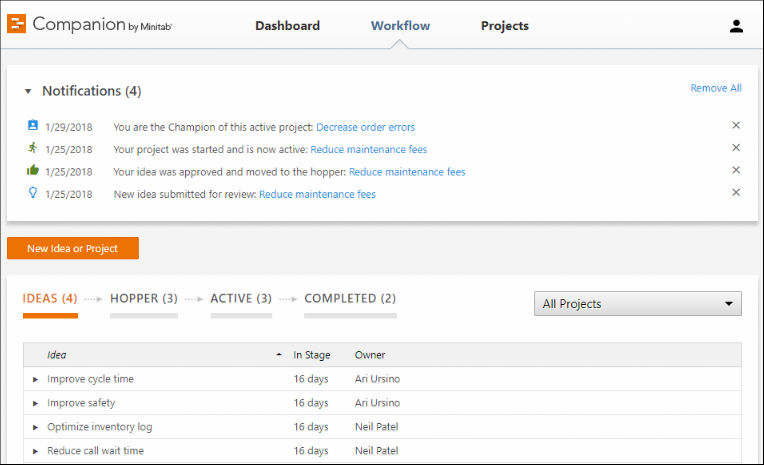Open the All Projects dropdown
The width and height of the screenshot is (764, 465).
point(638,304)
